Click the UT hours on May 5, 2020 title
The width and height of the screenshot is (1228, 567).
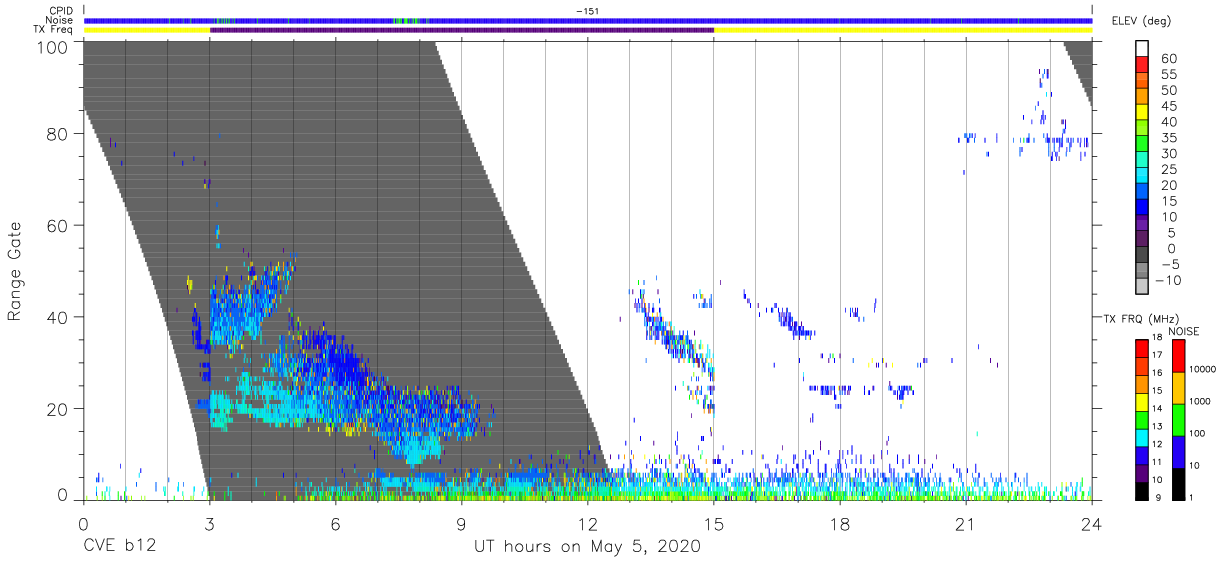click(587, 547)
